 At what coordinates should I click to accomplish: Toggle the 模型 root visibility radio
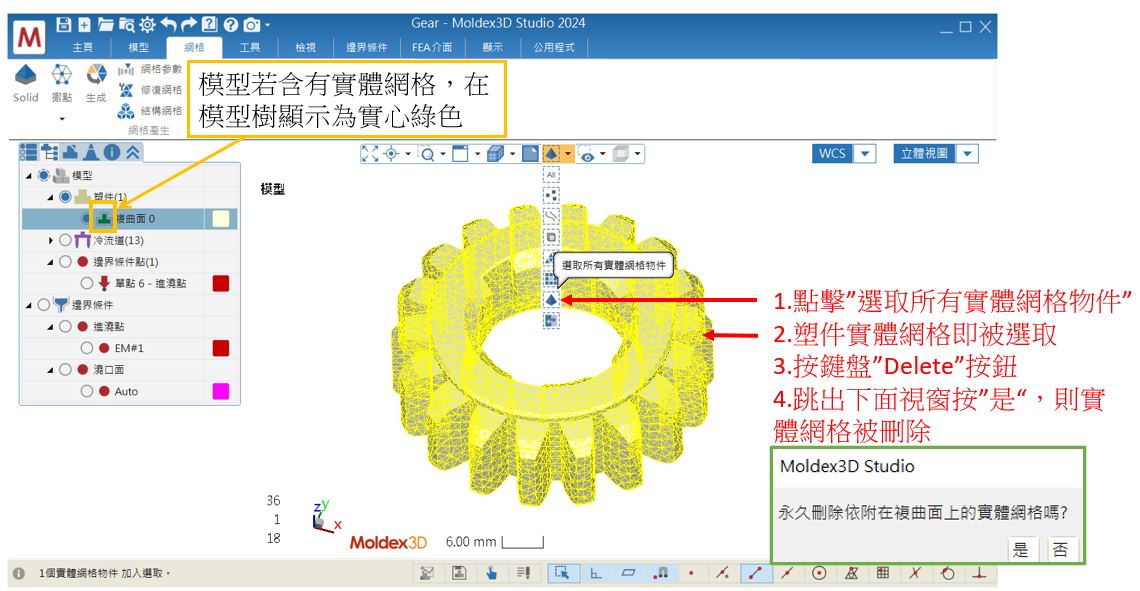click(44, 175)
